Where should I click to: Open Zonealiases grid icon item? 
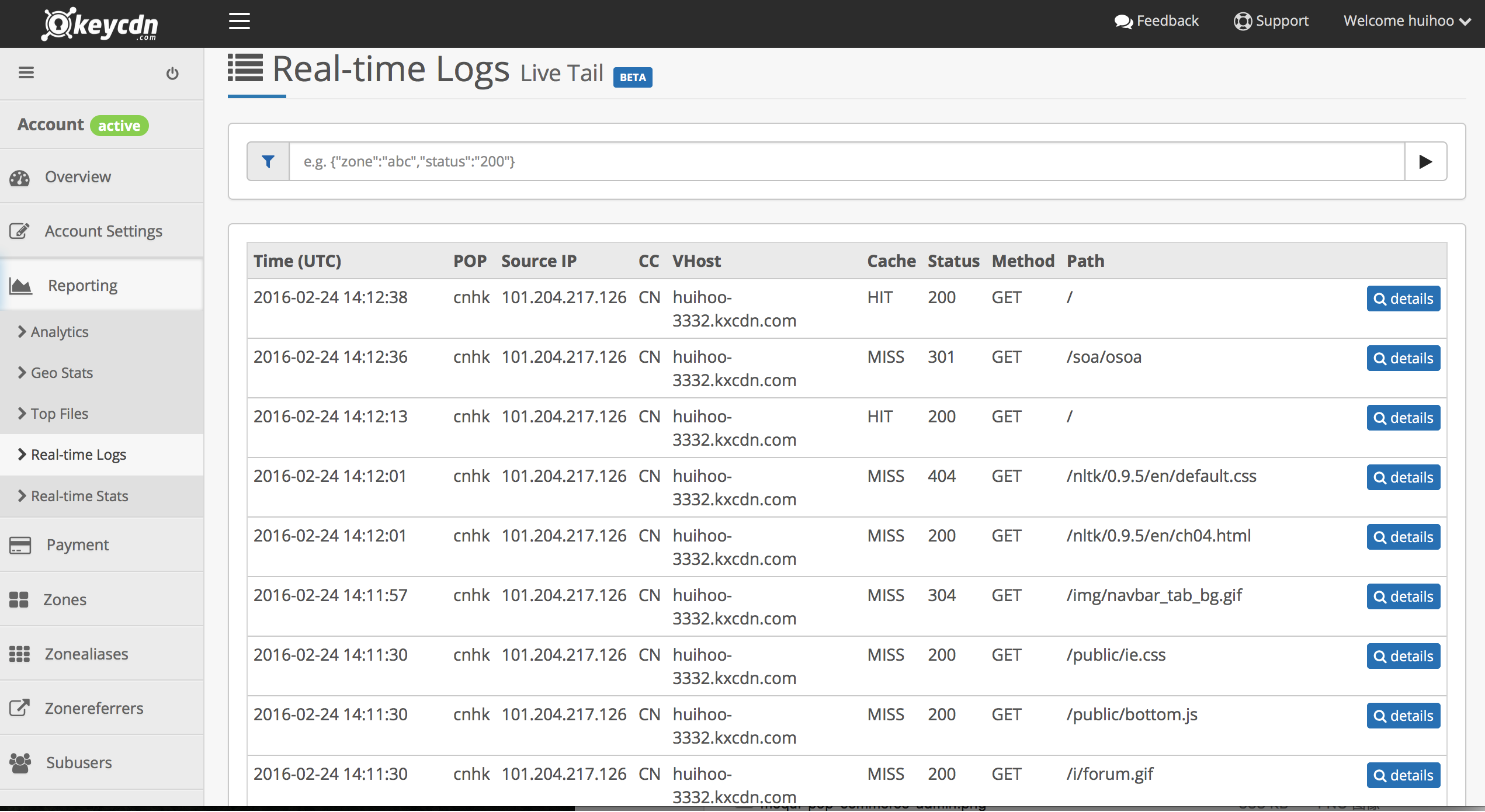click(x=86, y=654)
